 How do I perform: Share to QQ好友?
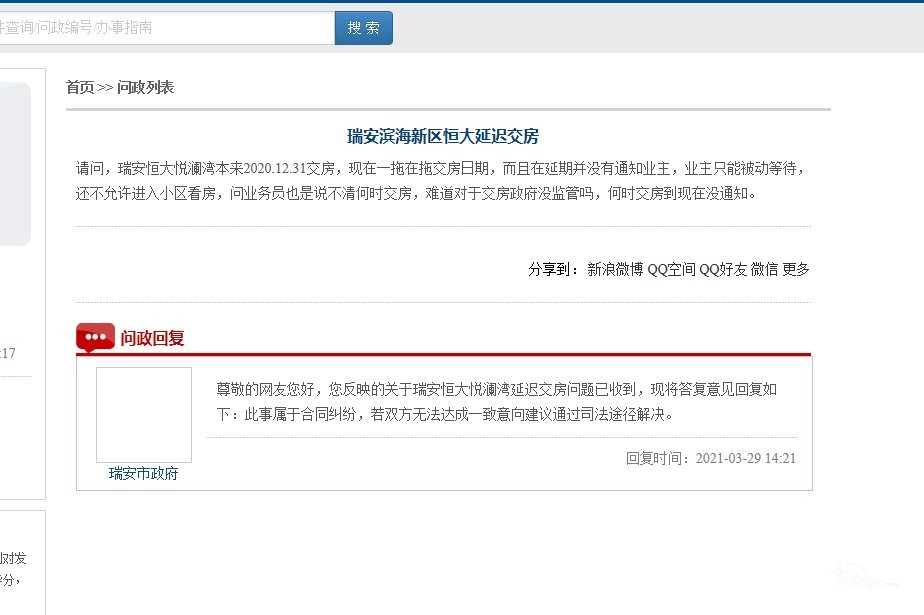[723, 269]
